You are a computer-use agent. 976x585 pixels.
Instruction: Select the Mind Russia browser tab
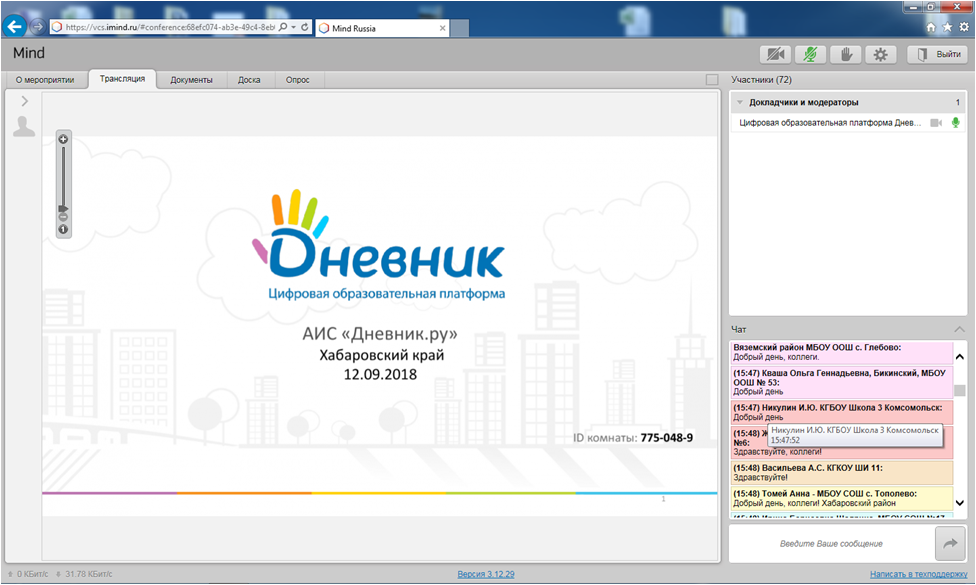pyautogui.click(x=382, y=28)
